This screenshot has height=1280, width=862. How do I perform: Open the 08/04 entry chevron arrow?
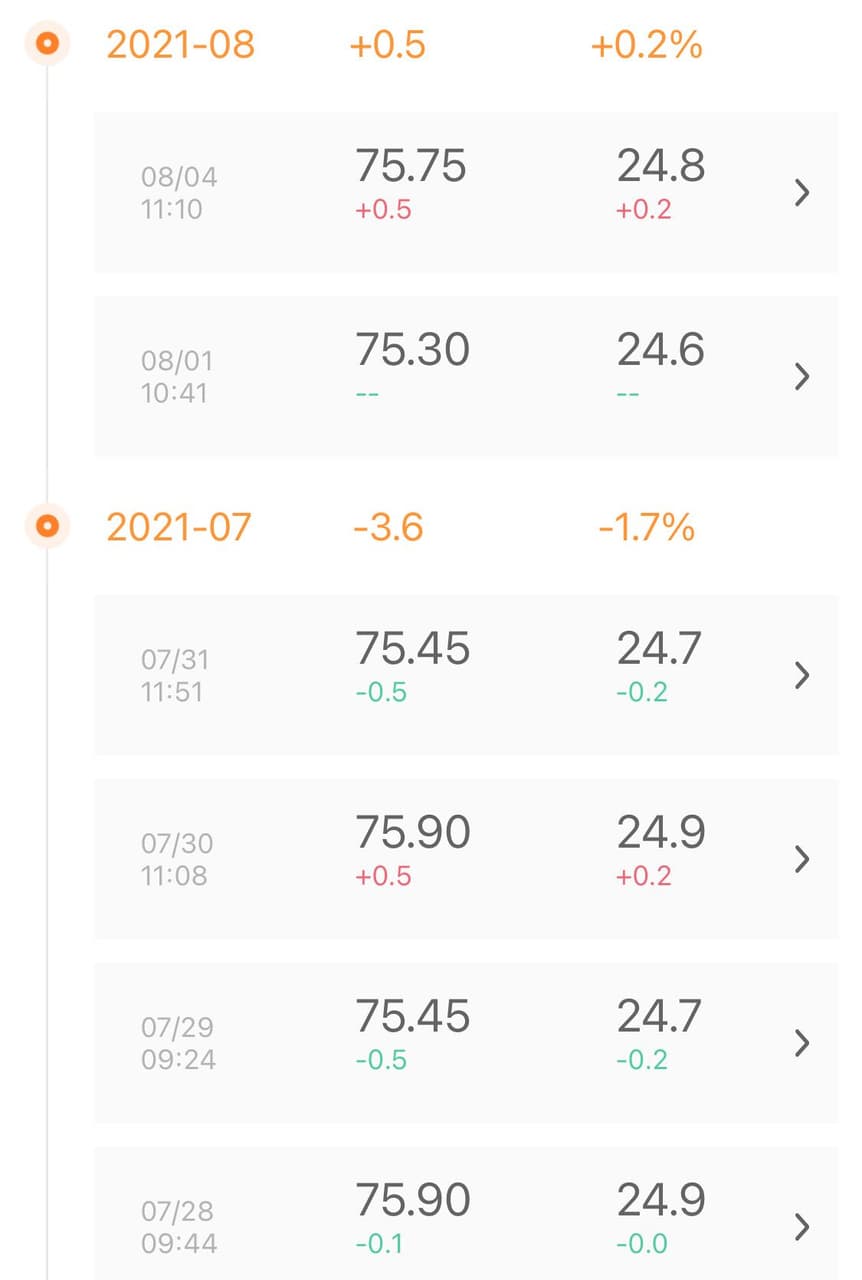[800, 193]
